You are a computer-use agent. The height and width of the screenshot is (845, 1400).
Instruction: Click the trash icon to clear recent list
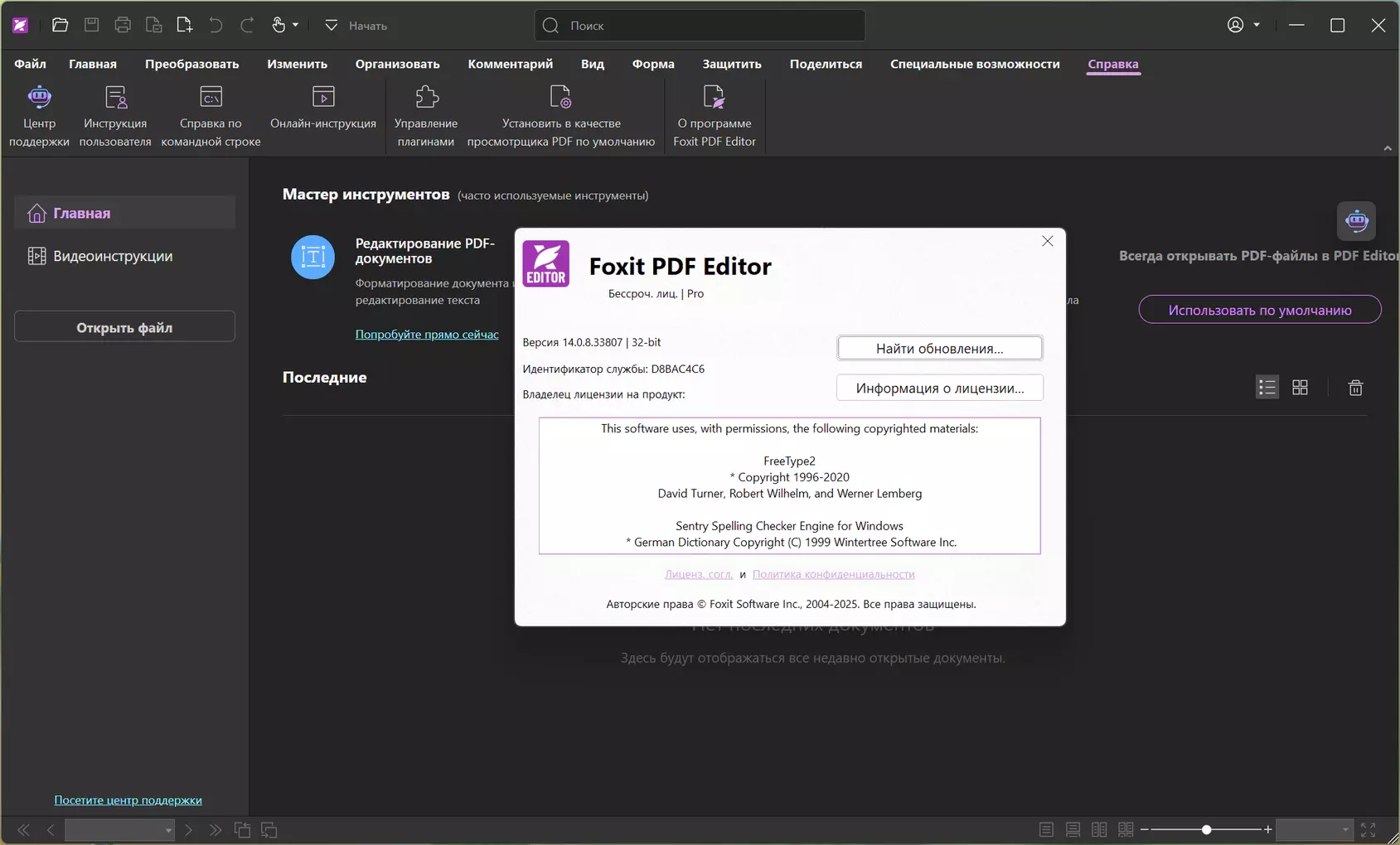click(1355, 388)
